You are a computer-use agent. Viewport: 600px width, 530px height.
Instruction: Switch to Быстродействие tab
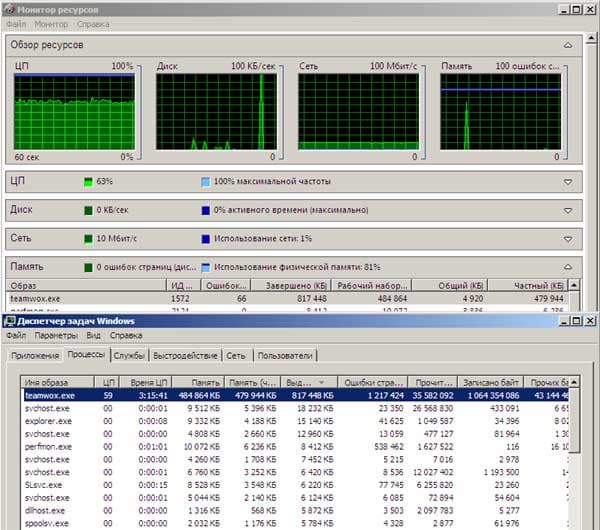click(x=185, y=356)
